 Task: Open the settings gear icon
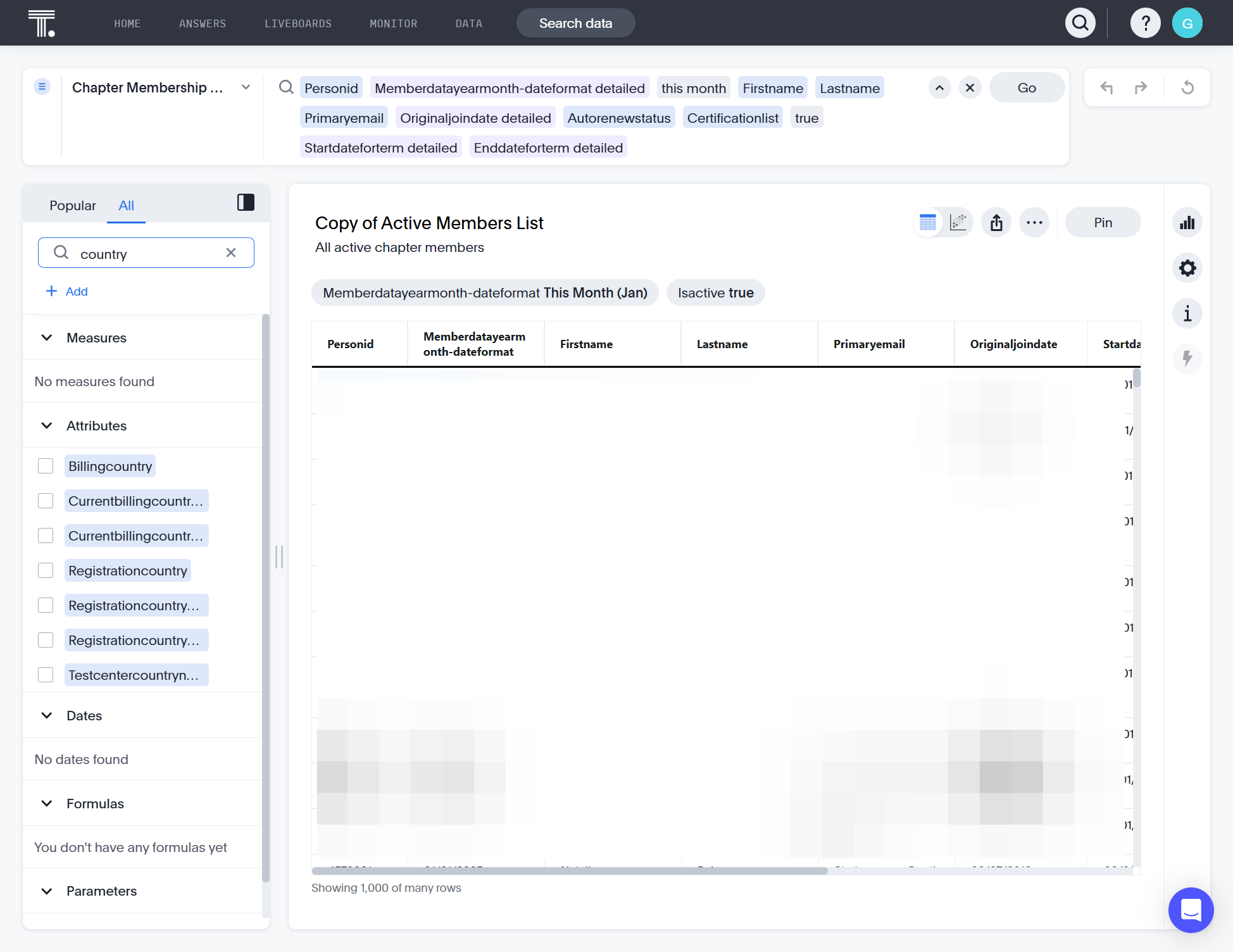(x=1187, y=268)
